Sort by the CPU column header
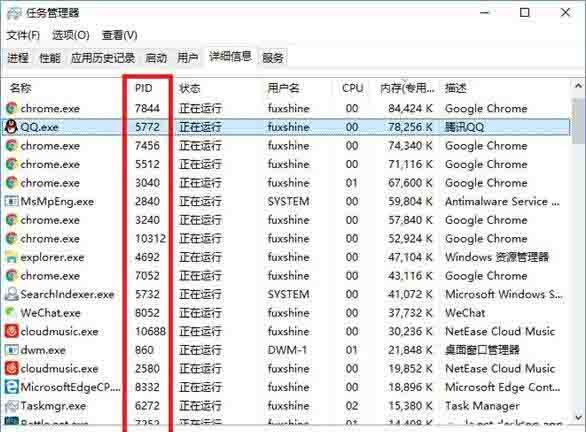This screenshot has height=432, width=586. [x=352, y=88]
